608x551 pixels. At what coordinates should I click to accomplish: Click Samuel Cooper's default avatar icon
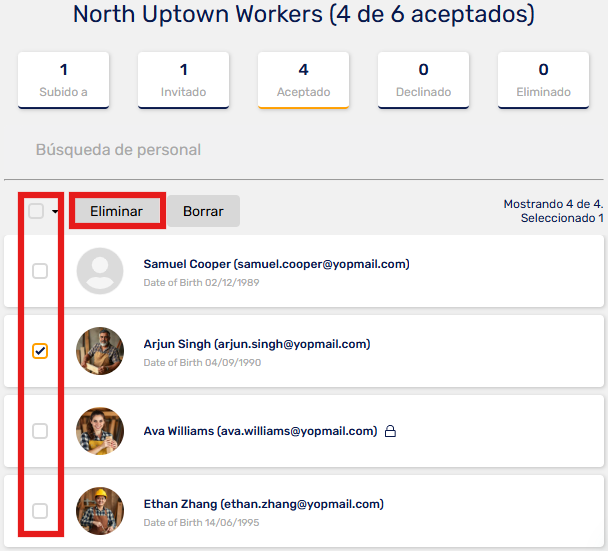[100, 271]
